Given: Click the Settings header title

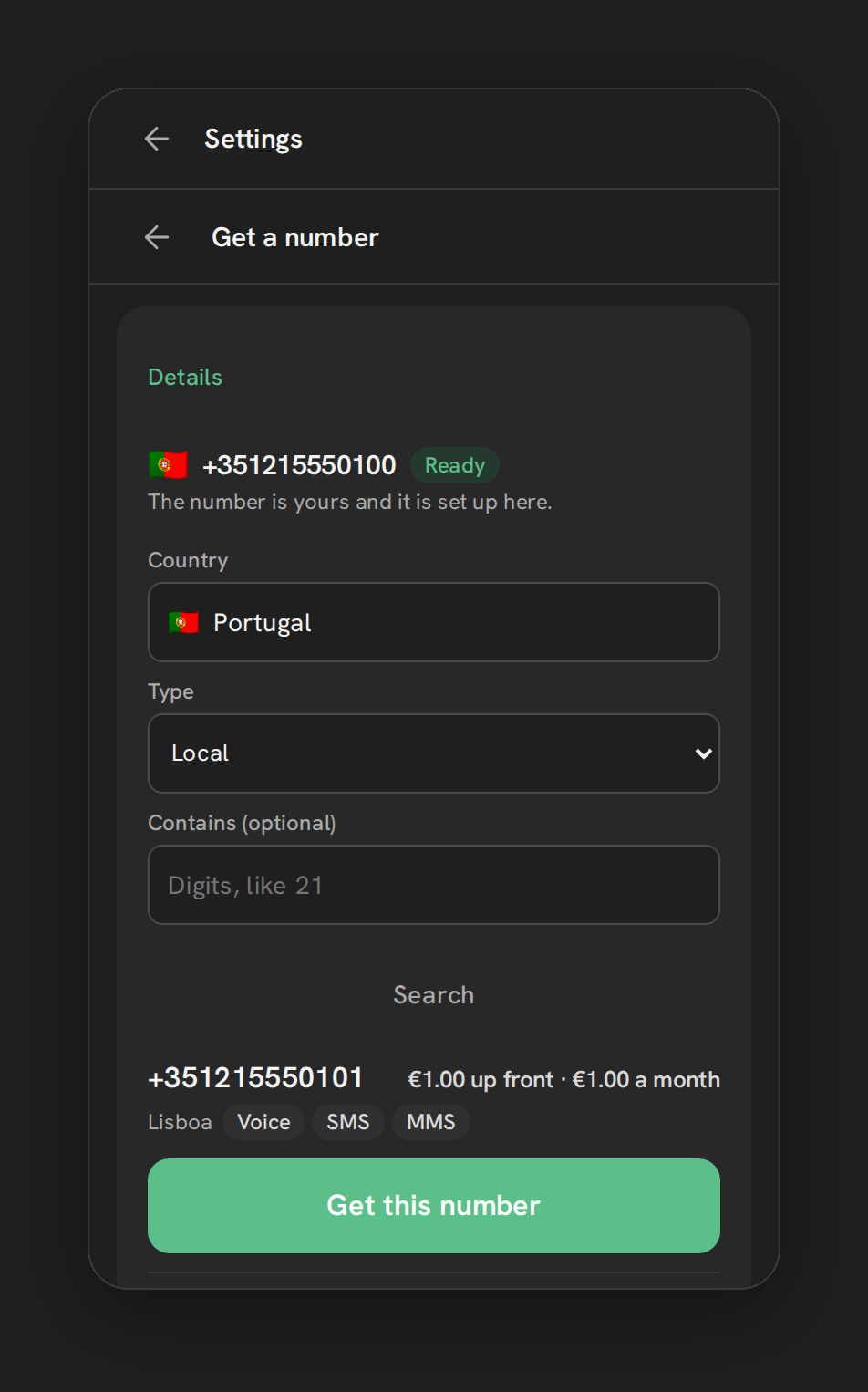Looking at the screenshot, I should pos(253,139).
